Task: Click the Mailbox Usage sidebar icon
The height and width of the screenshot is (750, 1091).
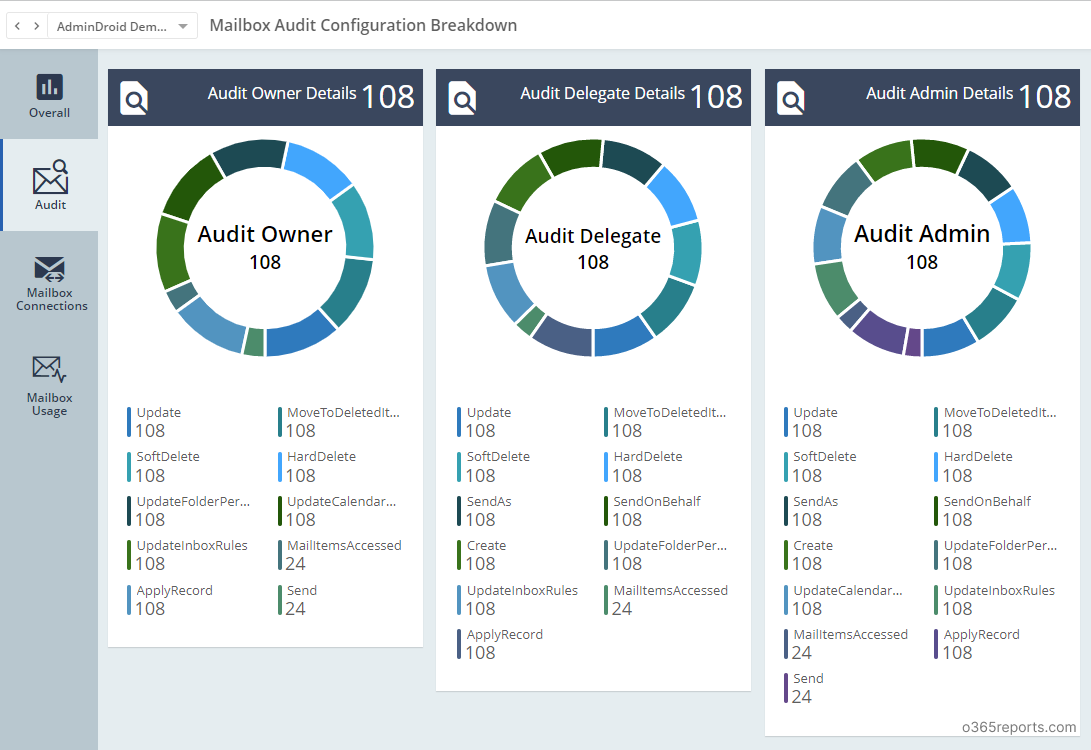Action: pyautogui.click(x=49, y=380)
